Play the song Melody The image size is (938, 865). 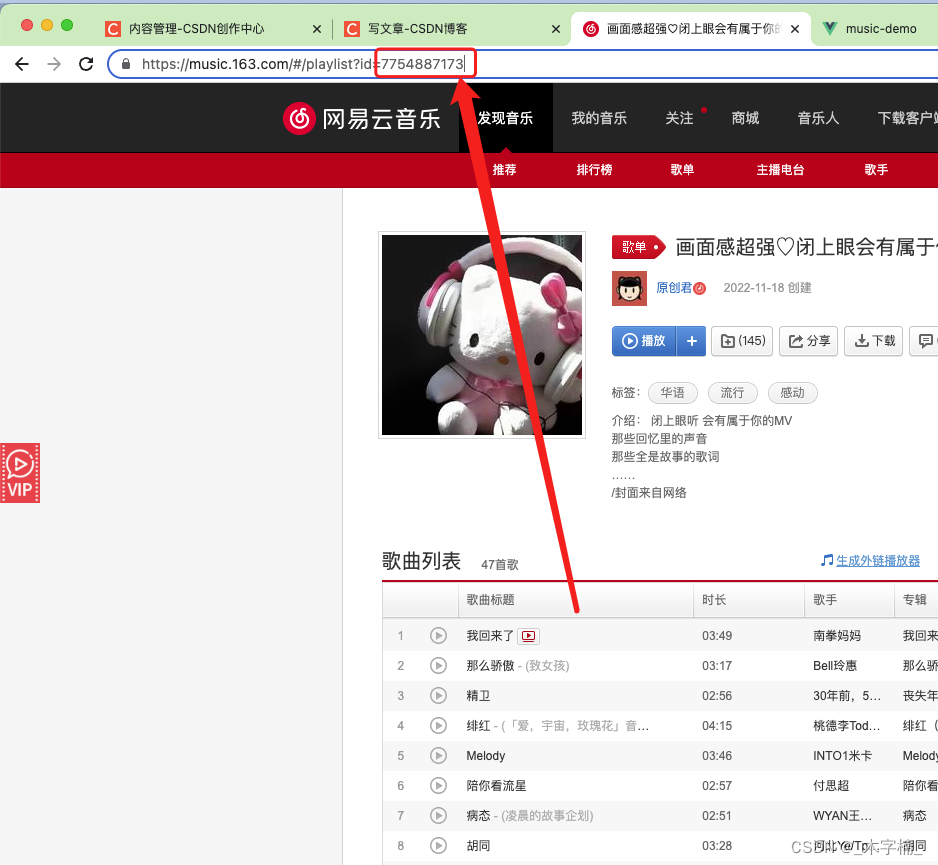point(438,756)
